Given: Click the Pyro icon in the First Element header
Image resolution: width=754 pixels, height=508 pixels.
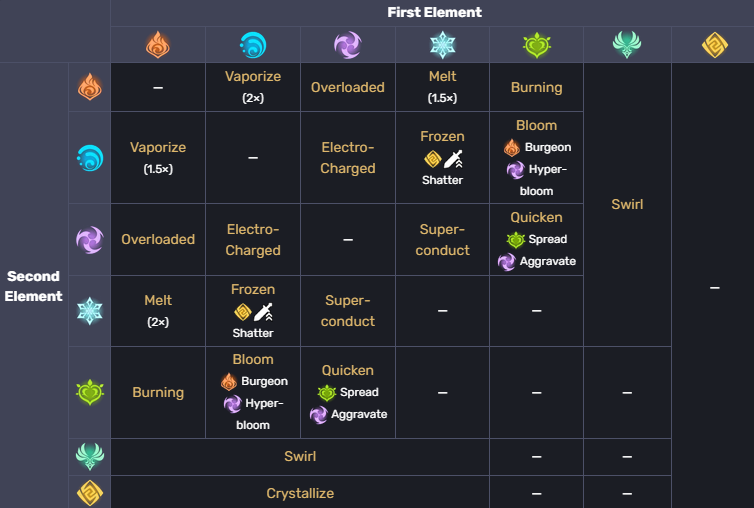Looking at the screenshot, I should click(158, 45).
